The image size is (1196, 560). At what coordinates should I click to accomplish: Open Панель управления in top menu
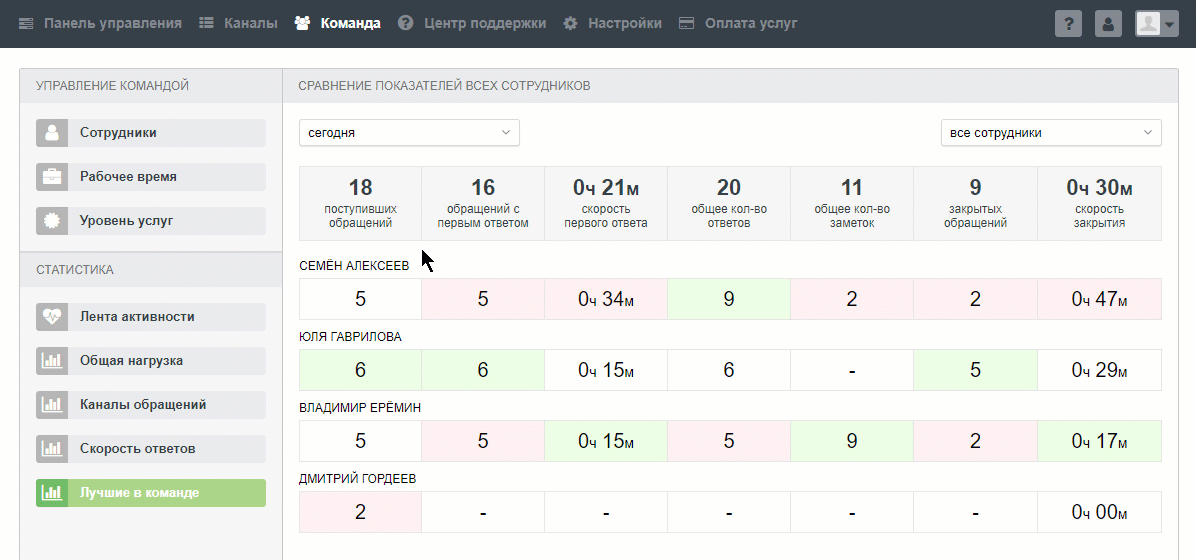100,23
